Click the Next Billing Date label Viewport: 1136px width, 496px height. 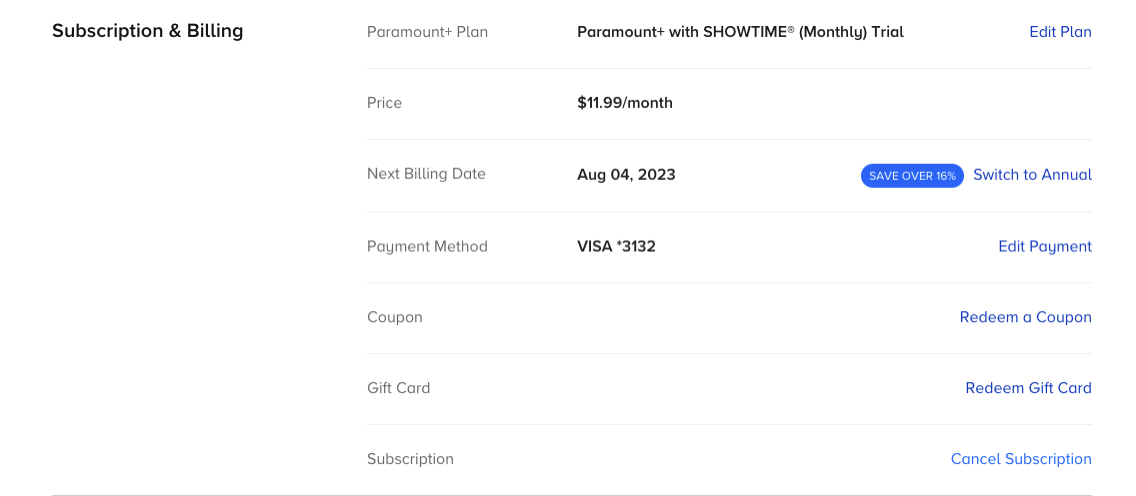click(x=426, y=174)
